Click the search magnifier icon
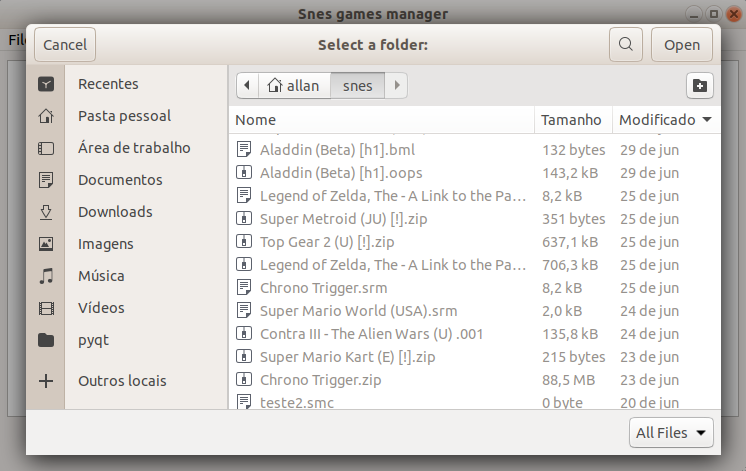The image size is (746, 471). click(626, 45)
